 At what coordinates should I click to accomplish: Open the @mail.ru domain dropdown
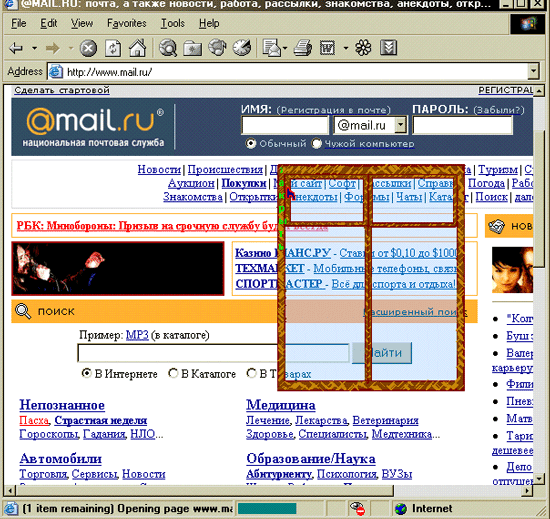click(x=401, y=125)
